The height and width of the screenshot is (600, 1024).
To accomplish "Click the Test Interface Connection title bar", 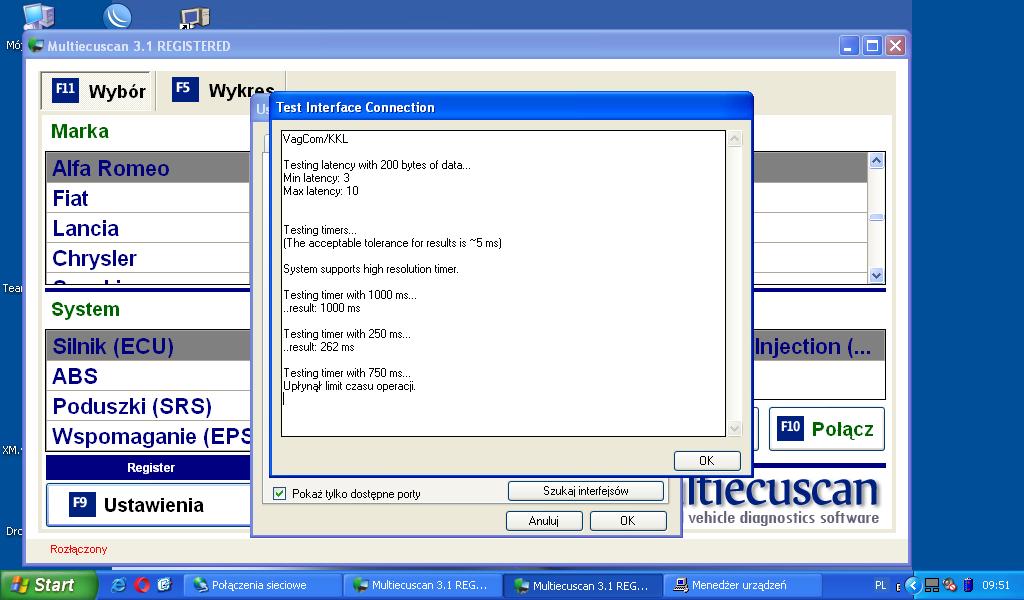I will click(511, 107).
